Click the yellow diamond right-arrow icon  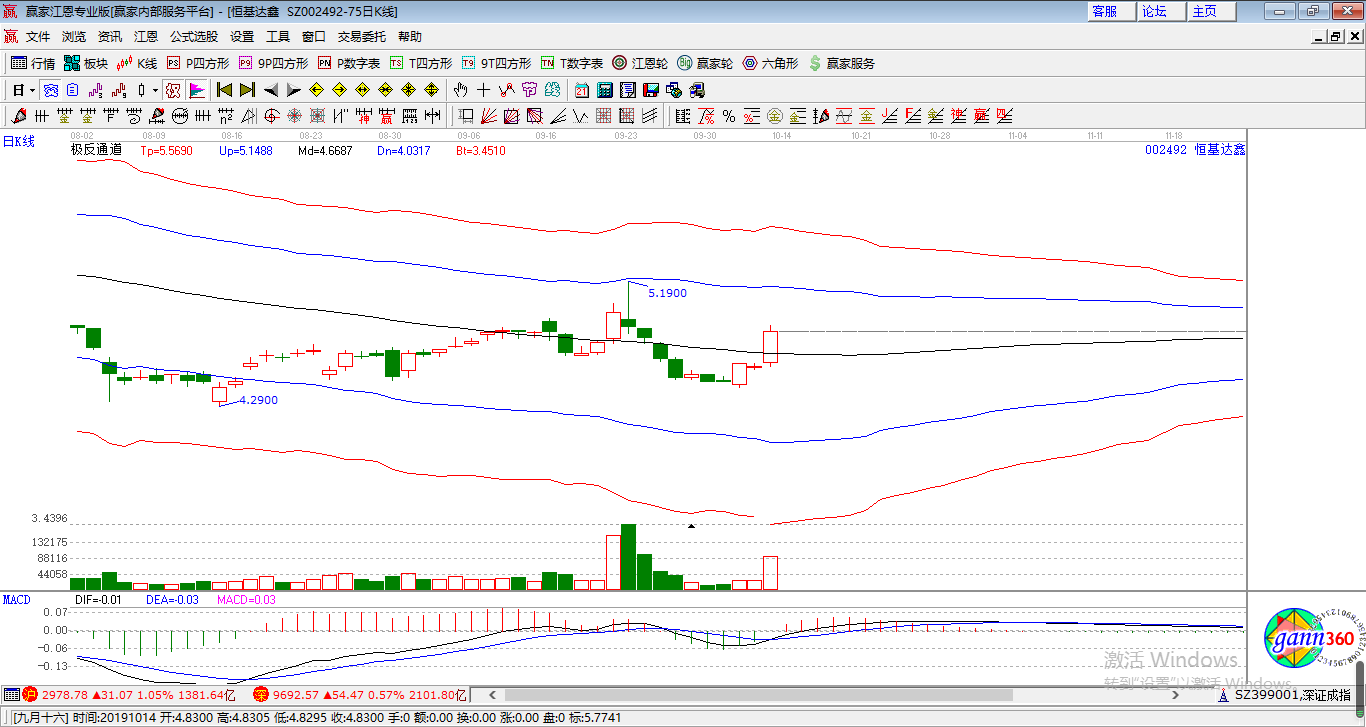click(x=339, y=90)
